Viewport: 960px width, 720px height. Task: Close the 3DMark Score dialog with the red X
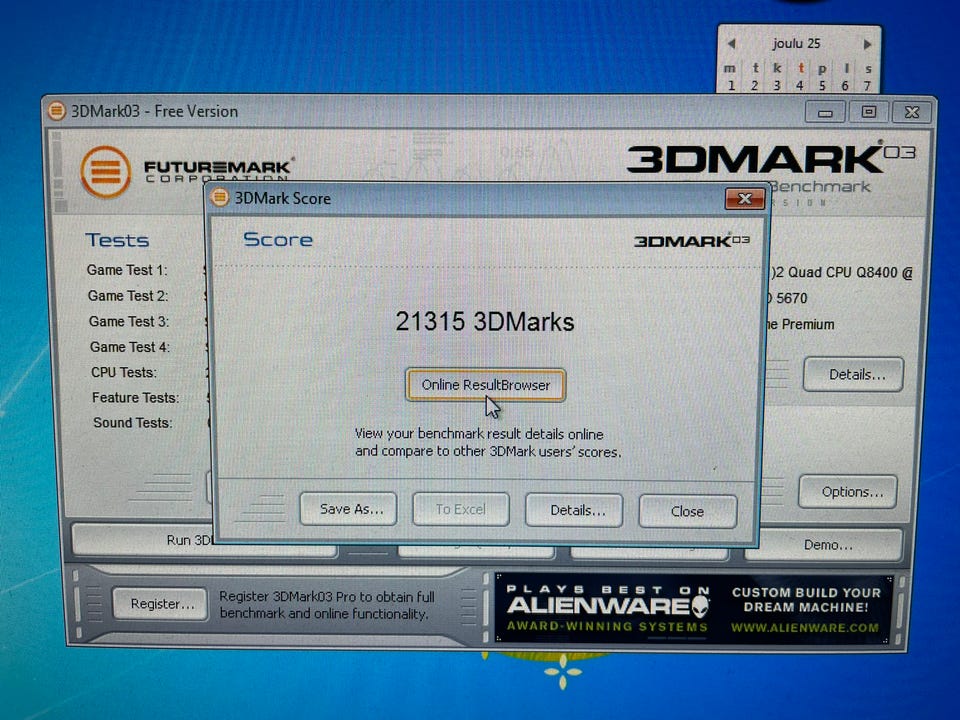pos(744,198)
